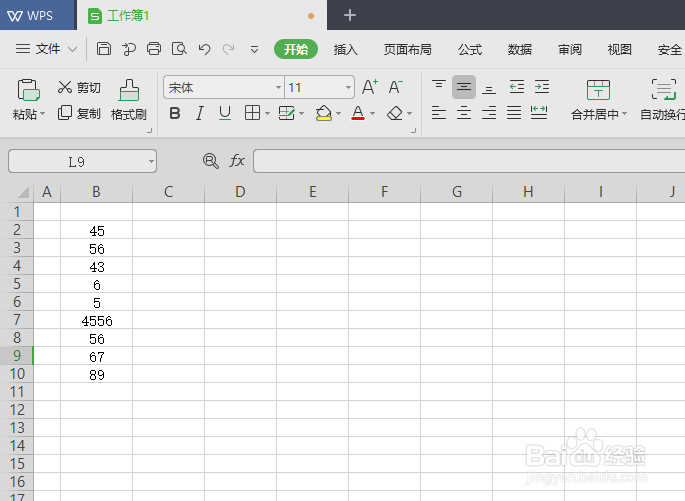Redo the last action
Screen dimensions: 685x501
point(228,49)
